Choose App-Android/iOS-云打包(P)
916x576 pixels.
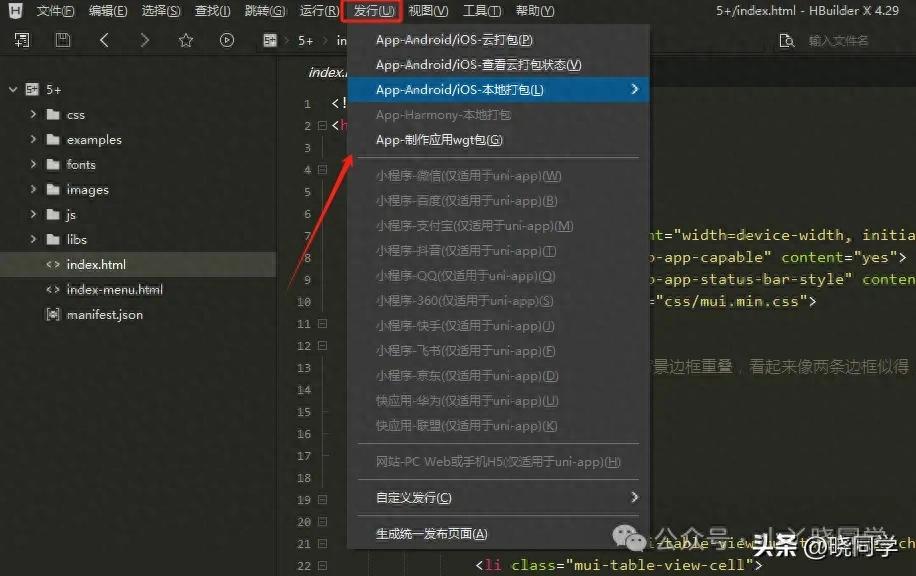click(498, 40)
